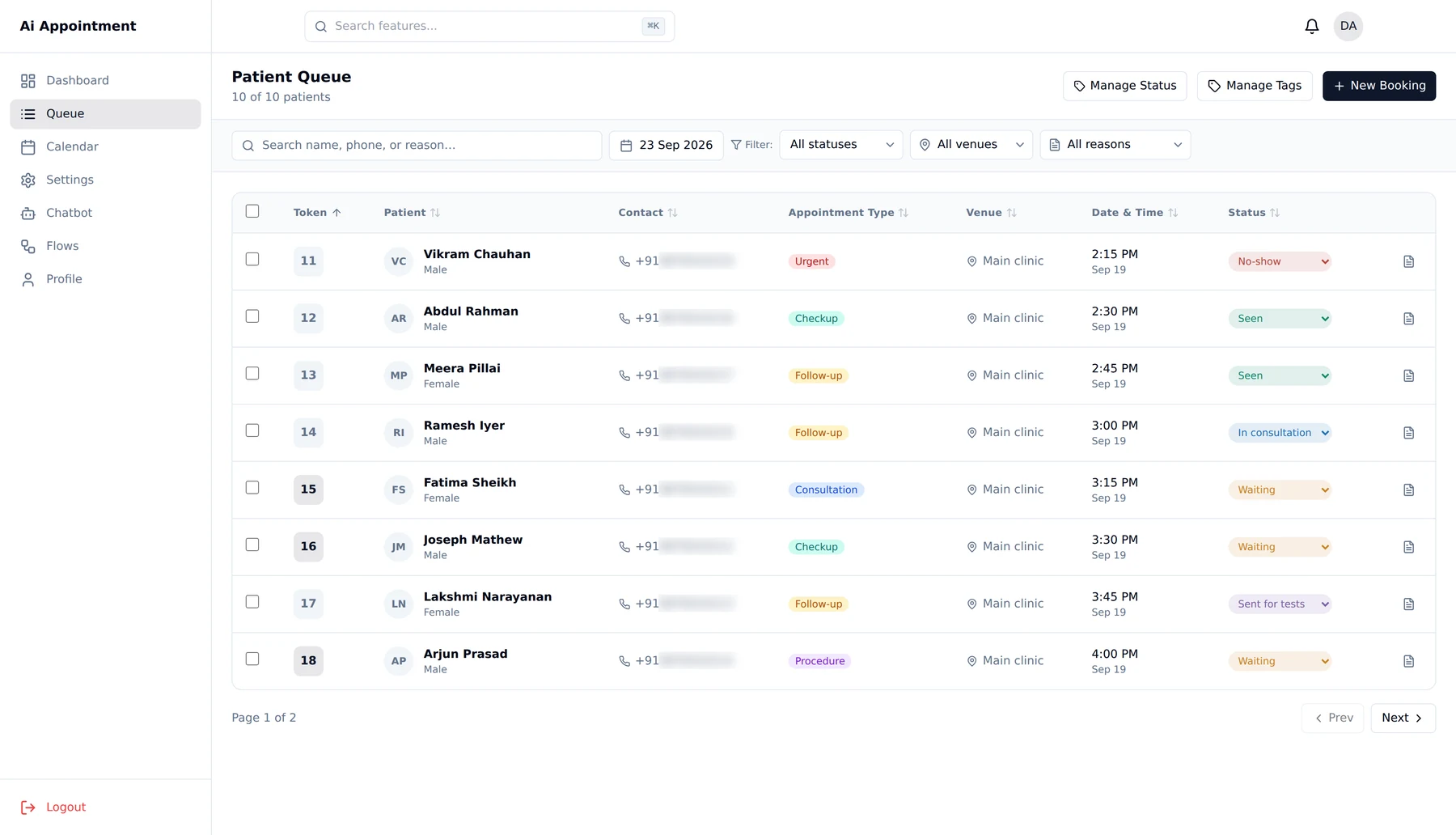Click the Manage Status button

point(1124,86)
